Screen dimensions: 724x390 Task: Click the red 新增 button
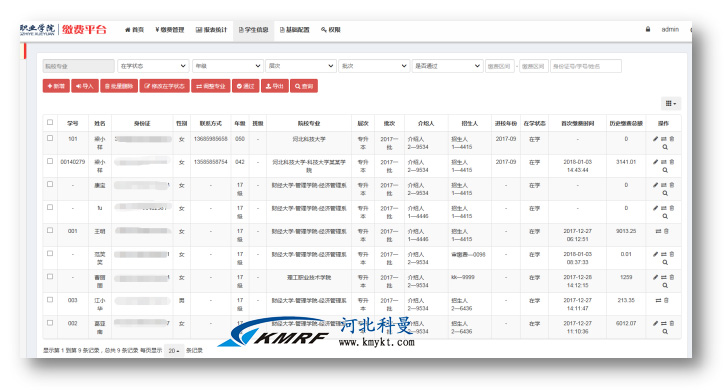56,86
